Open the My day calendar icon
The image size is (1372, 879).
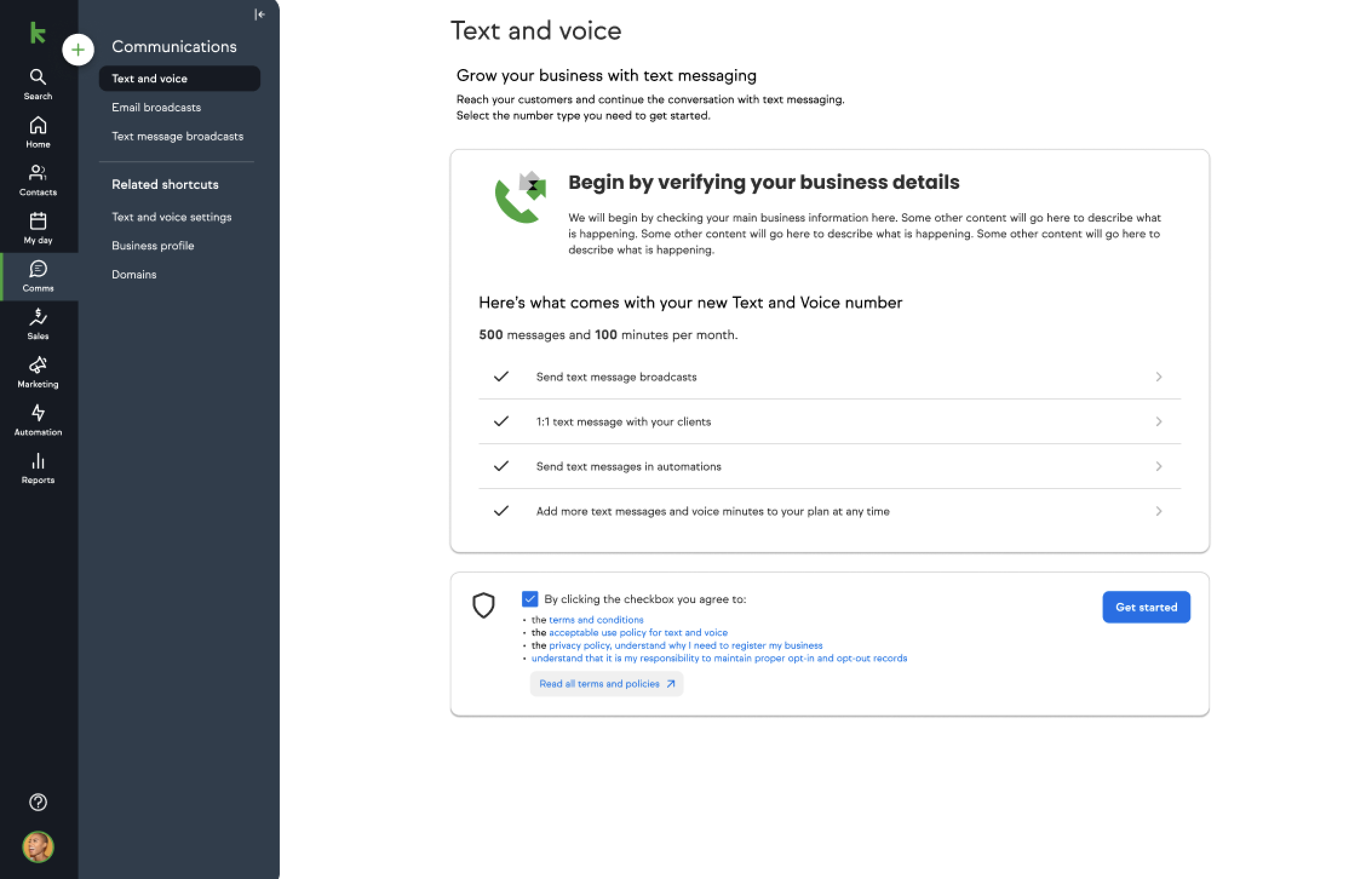38,222
